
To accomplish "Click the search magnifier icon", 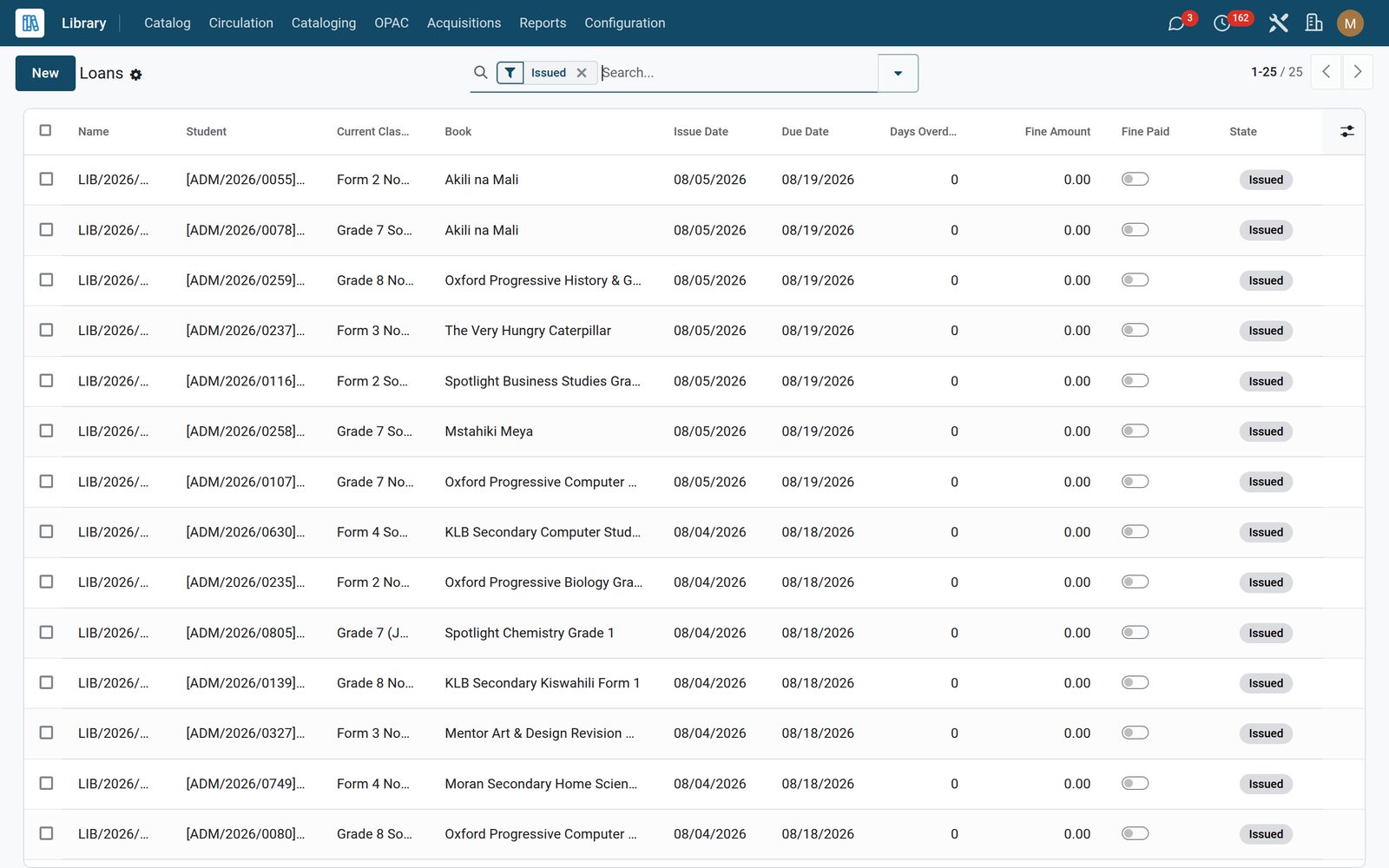I will (480, 73).
